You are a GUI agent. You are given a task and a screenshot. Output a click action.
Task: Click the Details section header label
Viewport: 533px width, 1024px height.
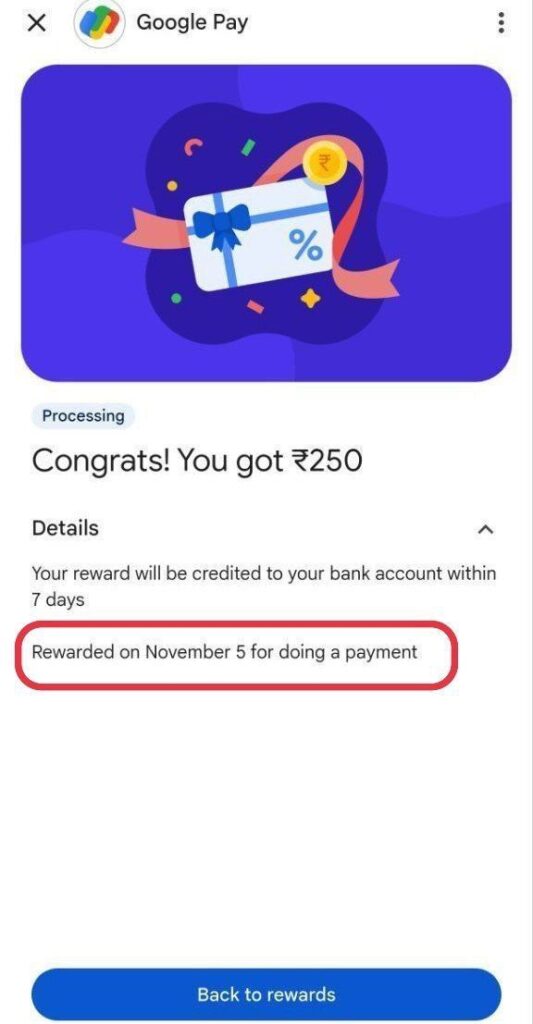[65, 528]
